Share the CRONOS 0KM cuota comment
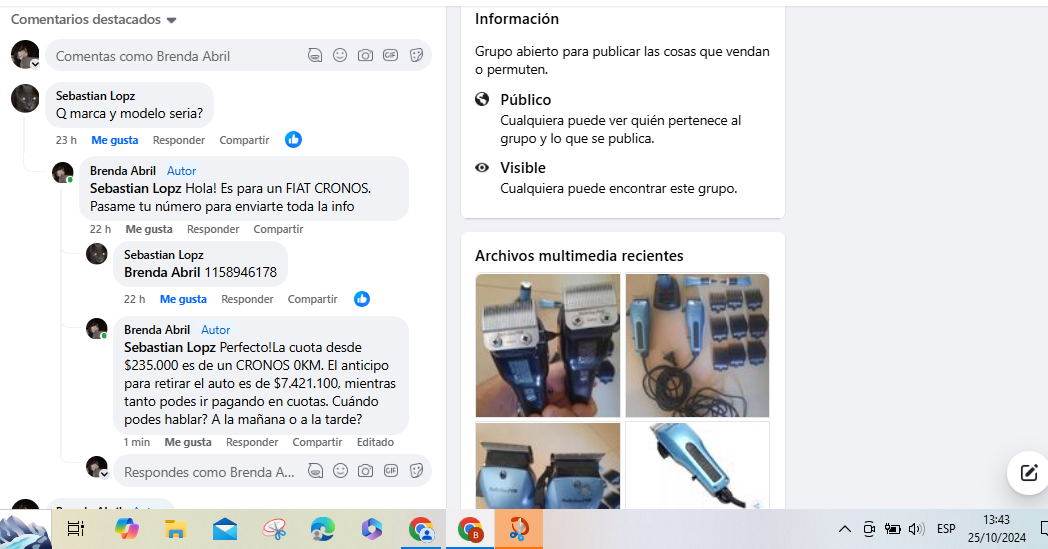Screen dimensions: 1048x549 tap(317, 442)
